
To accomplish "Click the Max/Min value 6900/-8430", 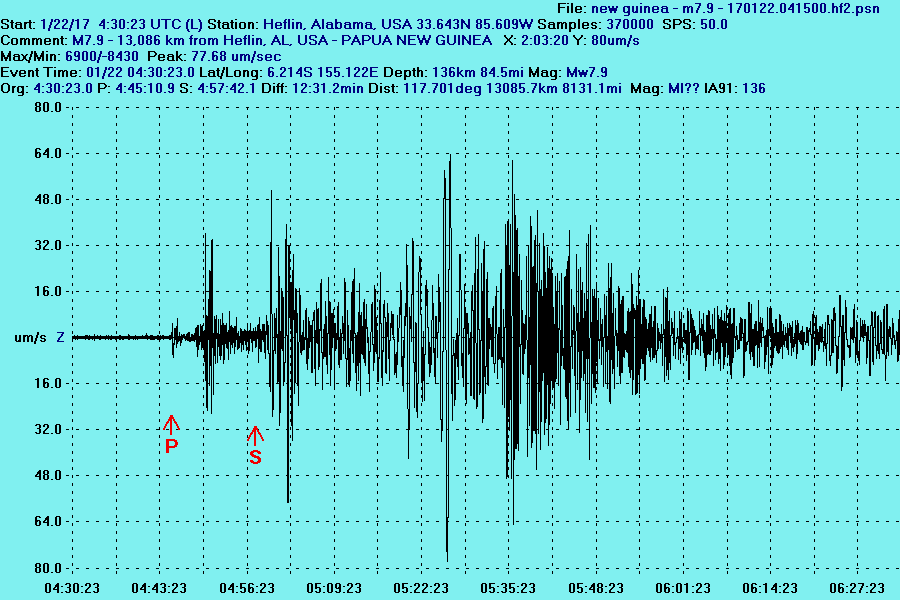I will (102, 57).
